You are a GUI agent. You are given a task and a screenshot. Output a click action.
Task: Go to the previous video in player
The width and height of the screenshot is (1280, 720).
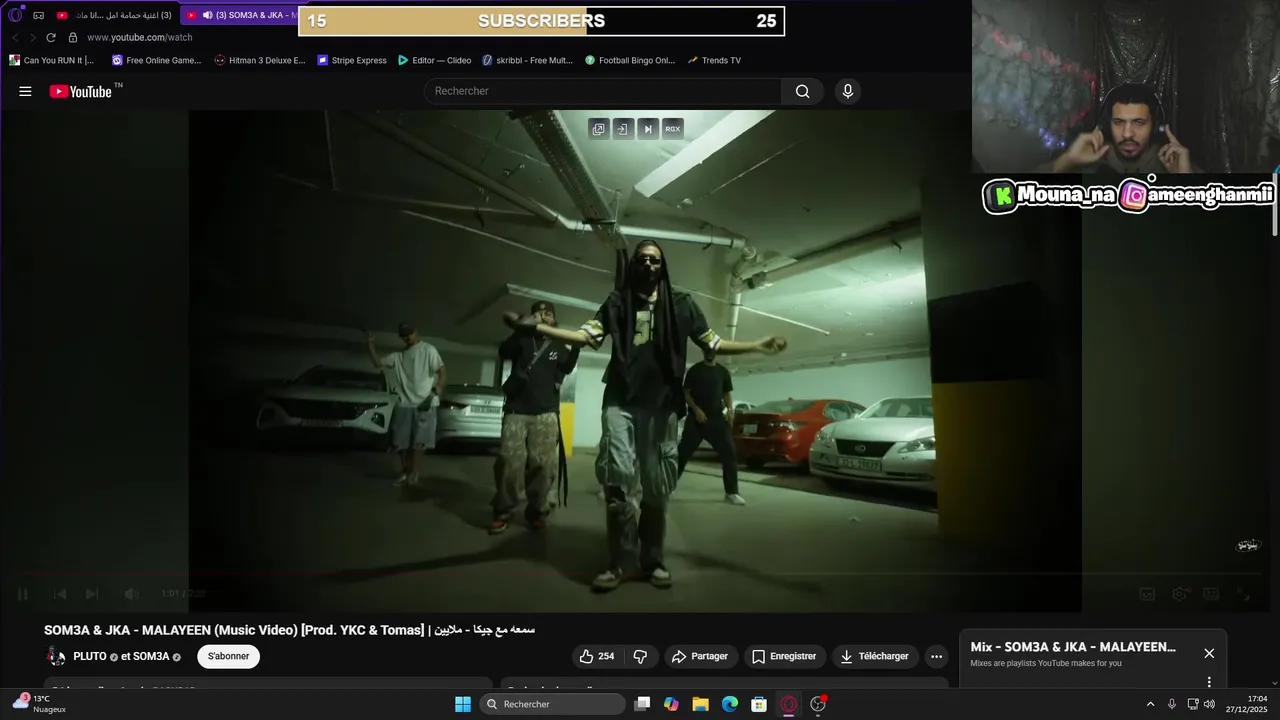coord(59,594)
